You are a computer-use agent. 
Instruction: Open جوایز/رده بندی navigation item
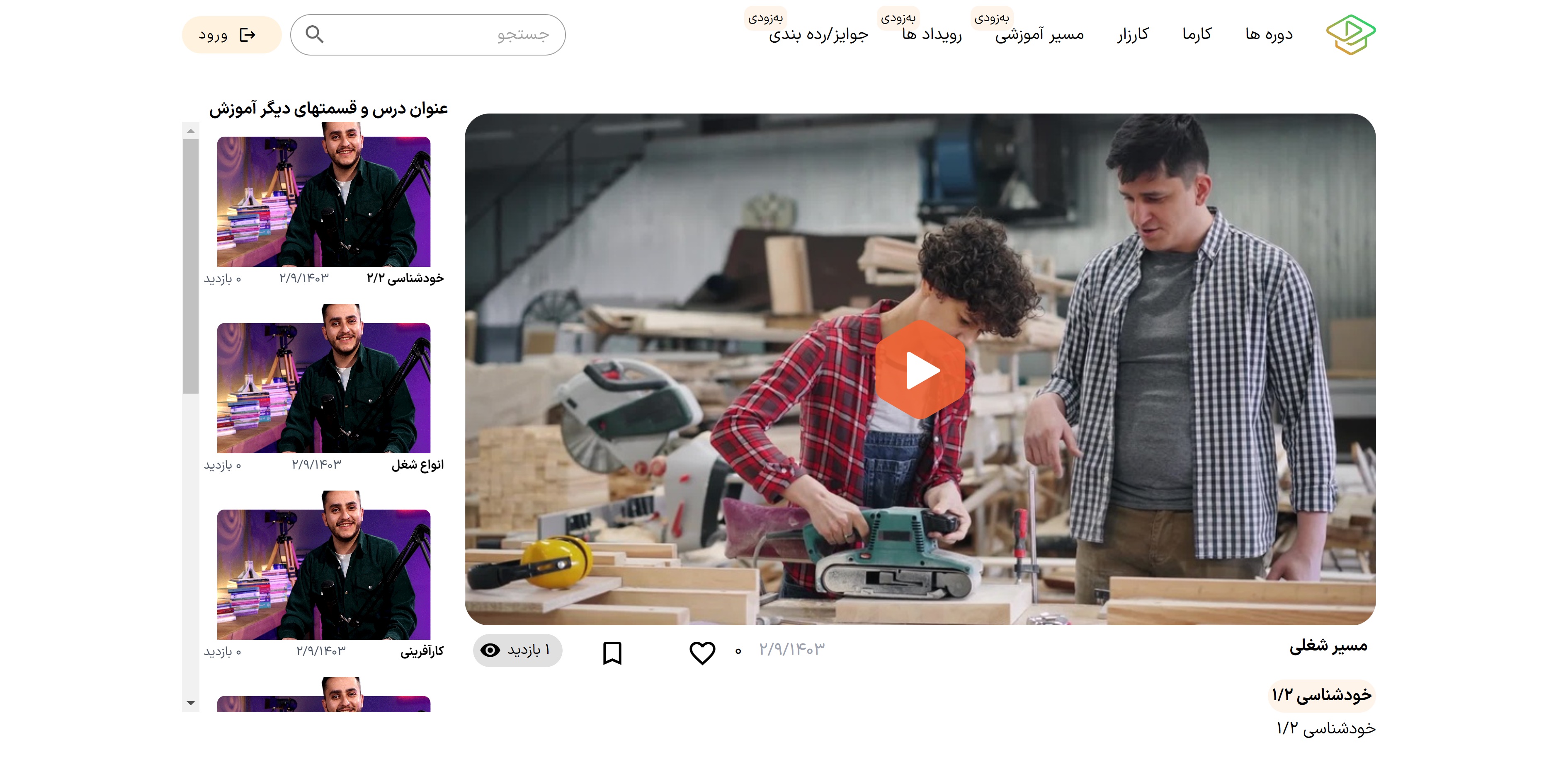point(818,34)
